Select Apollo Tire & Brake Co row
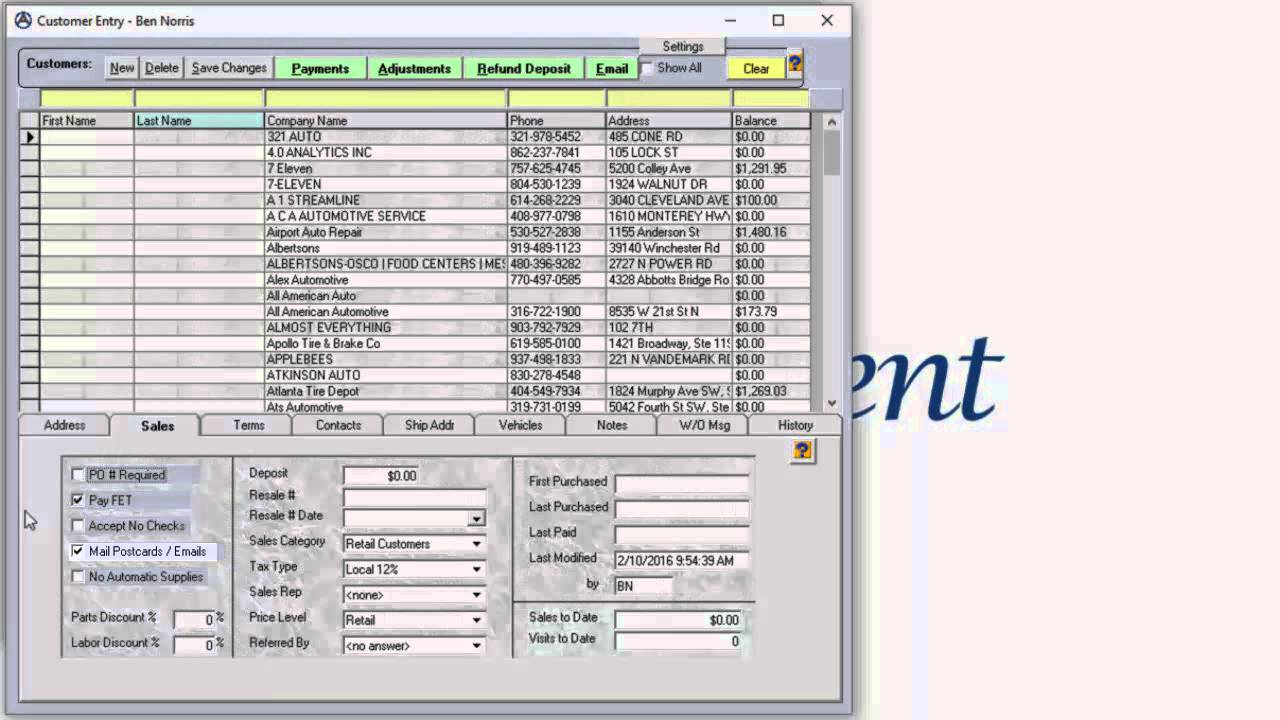The height and width of the screenshot is (720, 1280). [x=415, y=344]
